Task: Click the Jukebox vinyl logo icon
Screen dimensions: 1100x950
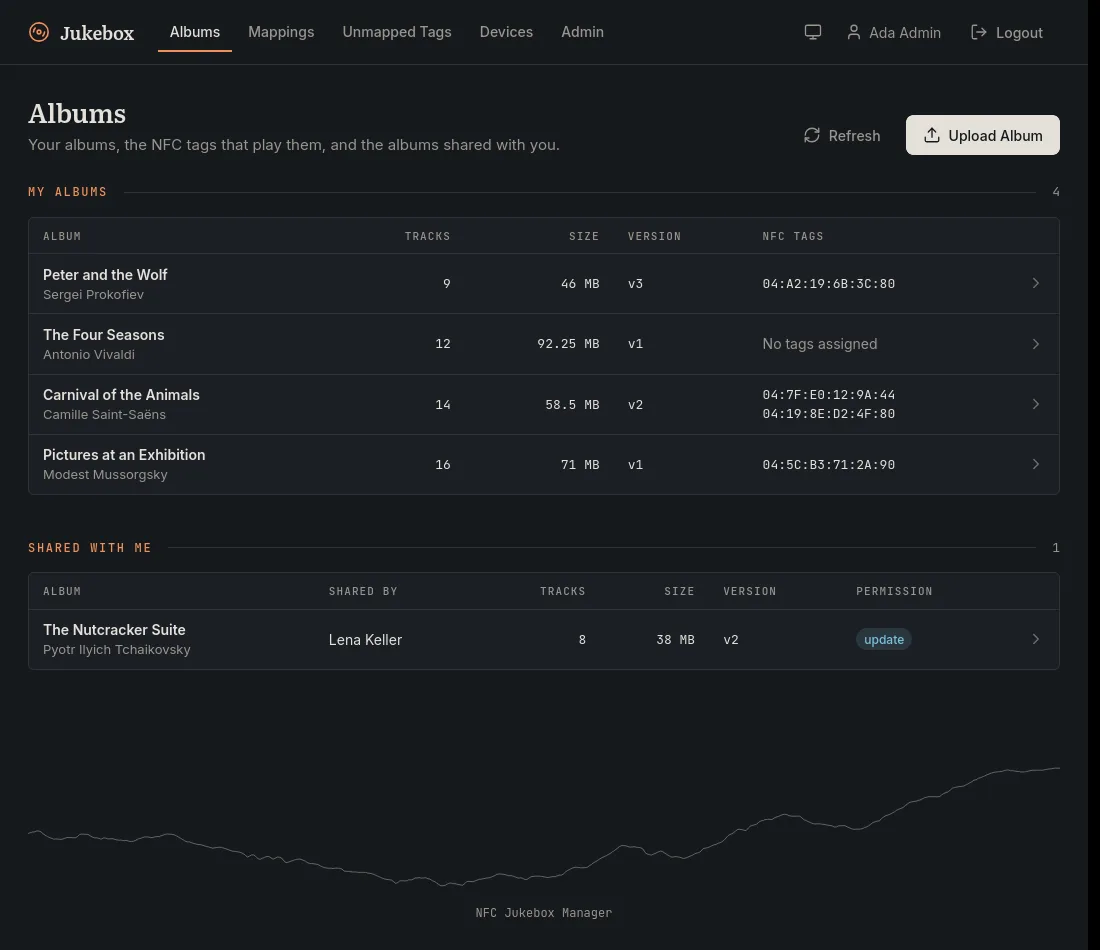Action: [x=39, y=32]
